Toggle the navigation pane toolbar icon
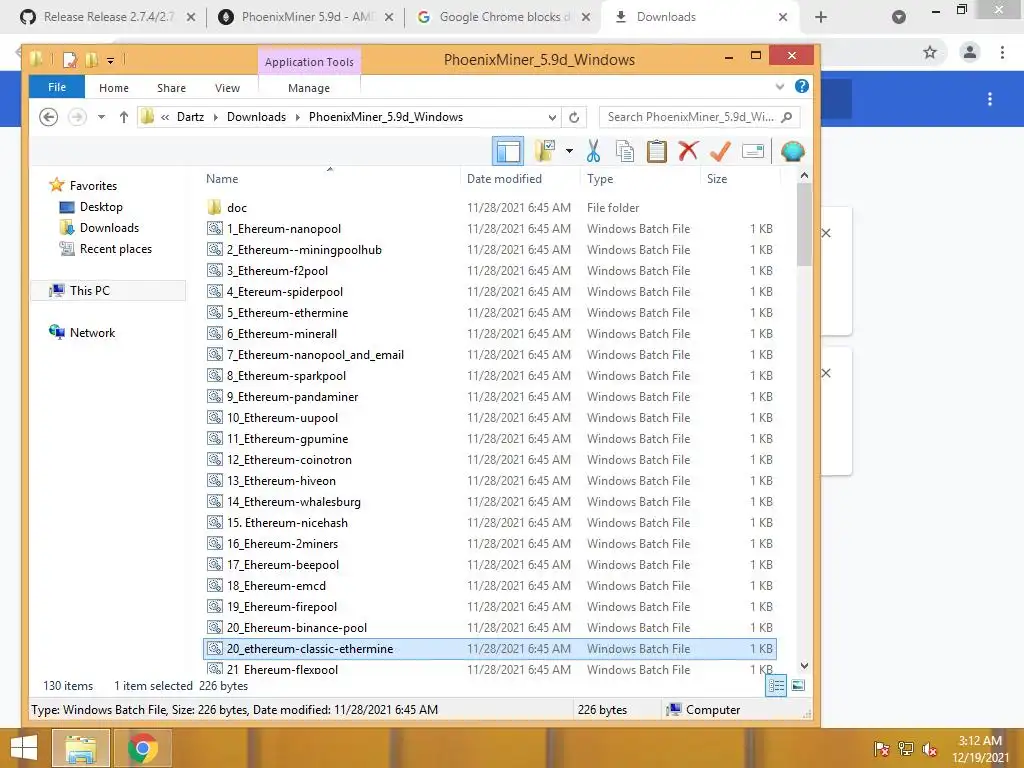The height and width of the screenshot is (768, 1024). pyautogui.click(x=507, y=152)
